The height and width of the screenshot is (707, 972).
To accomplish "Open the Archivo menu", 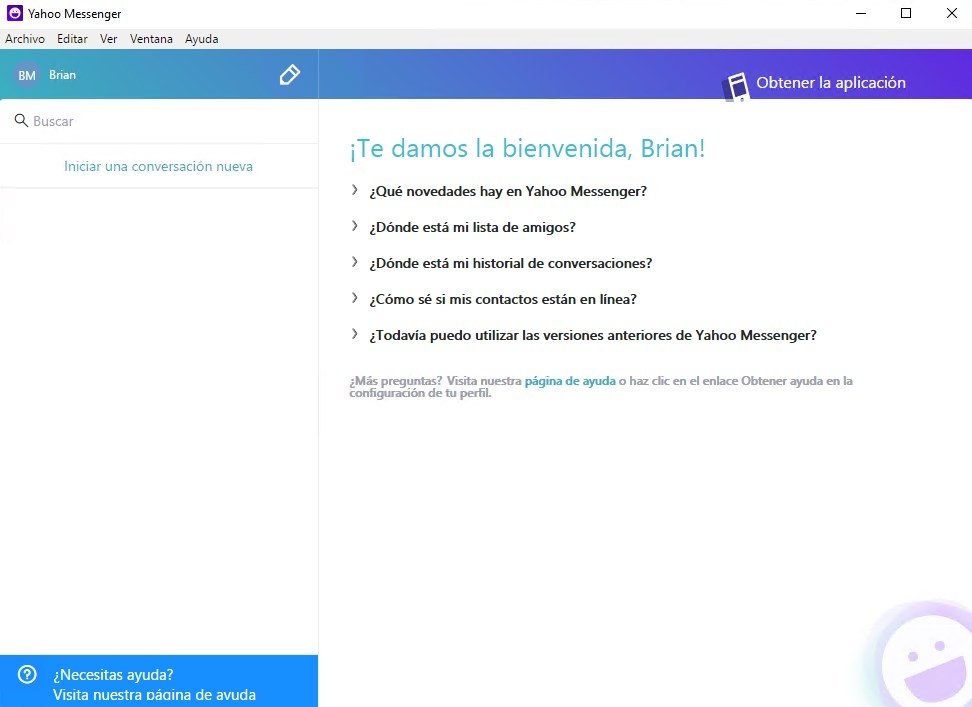I will [25, 38].
